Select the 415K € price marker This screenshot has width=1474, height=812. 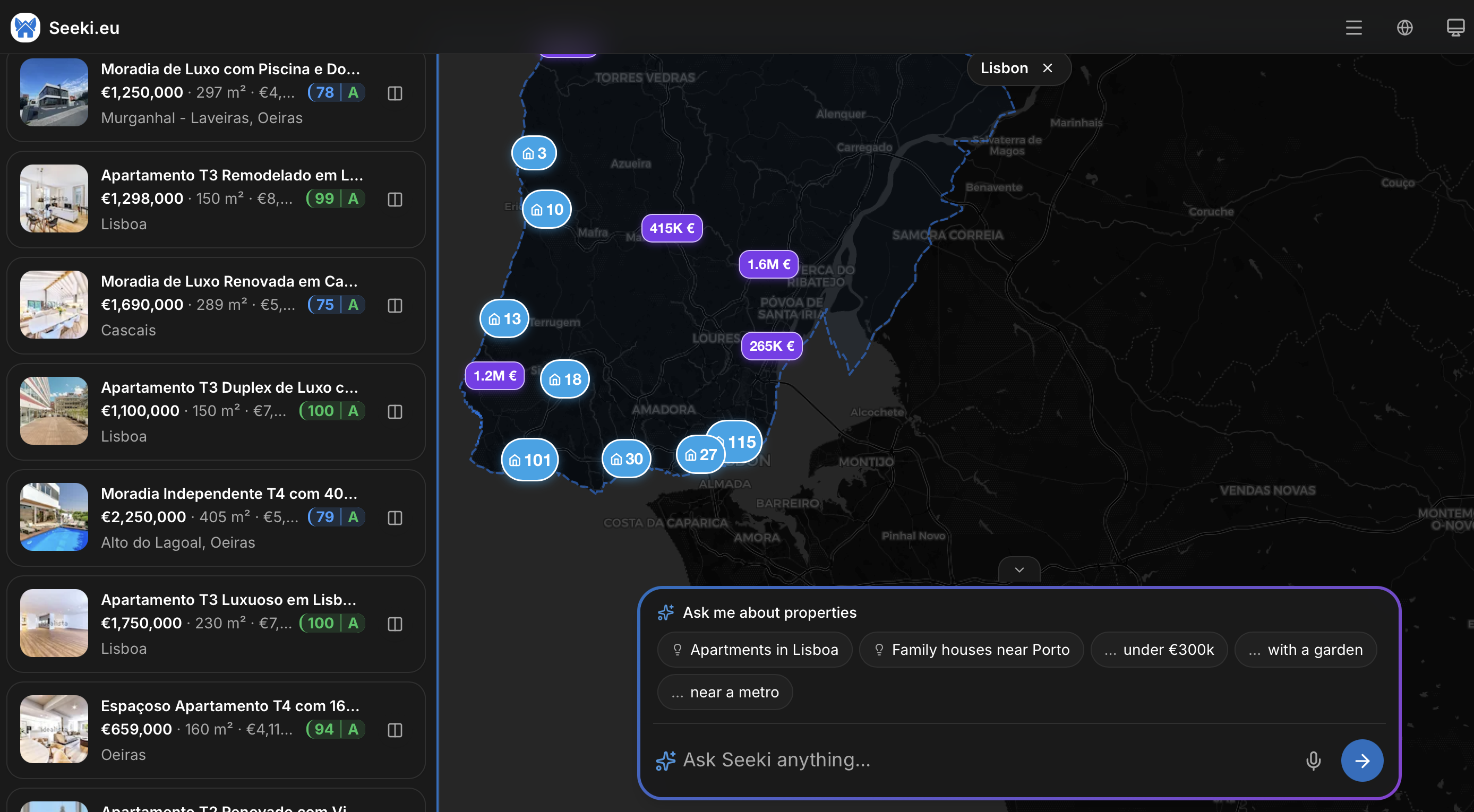pyautogui.click(x=672, y=228)
